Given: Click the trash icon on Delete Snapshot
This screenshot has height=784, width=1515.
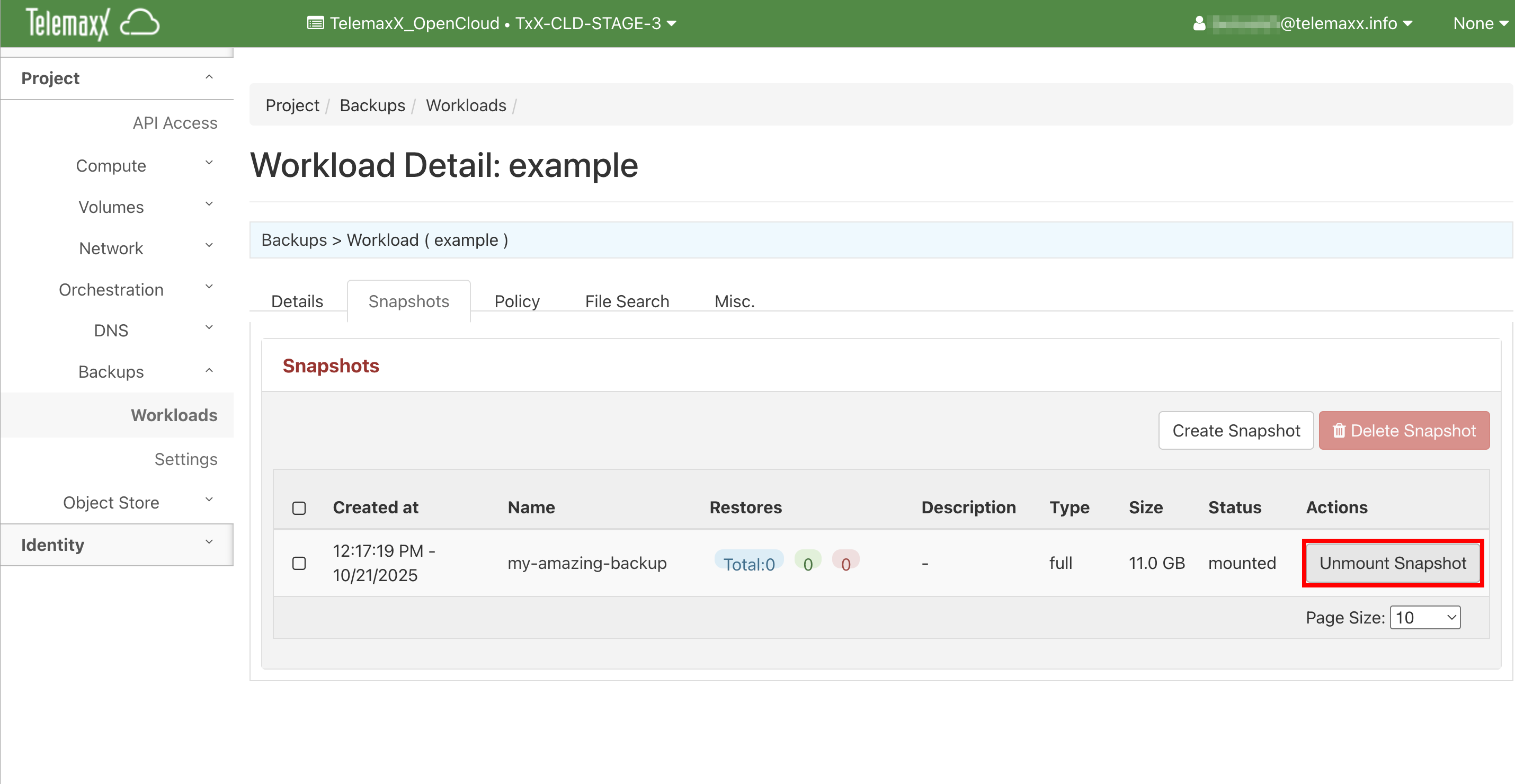Looking at the screenshot, I should 1339,431.
